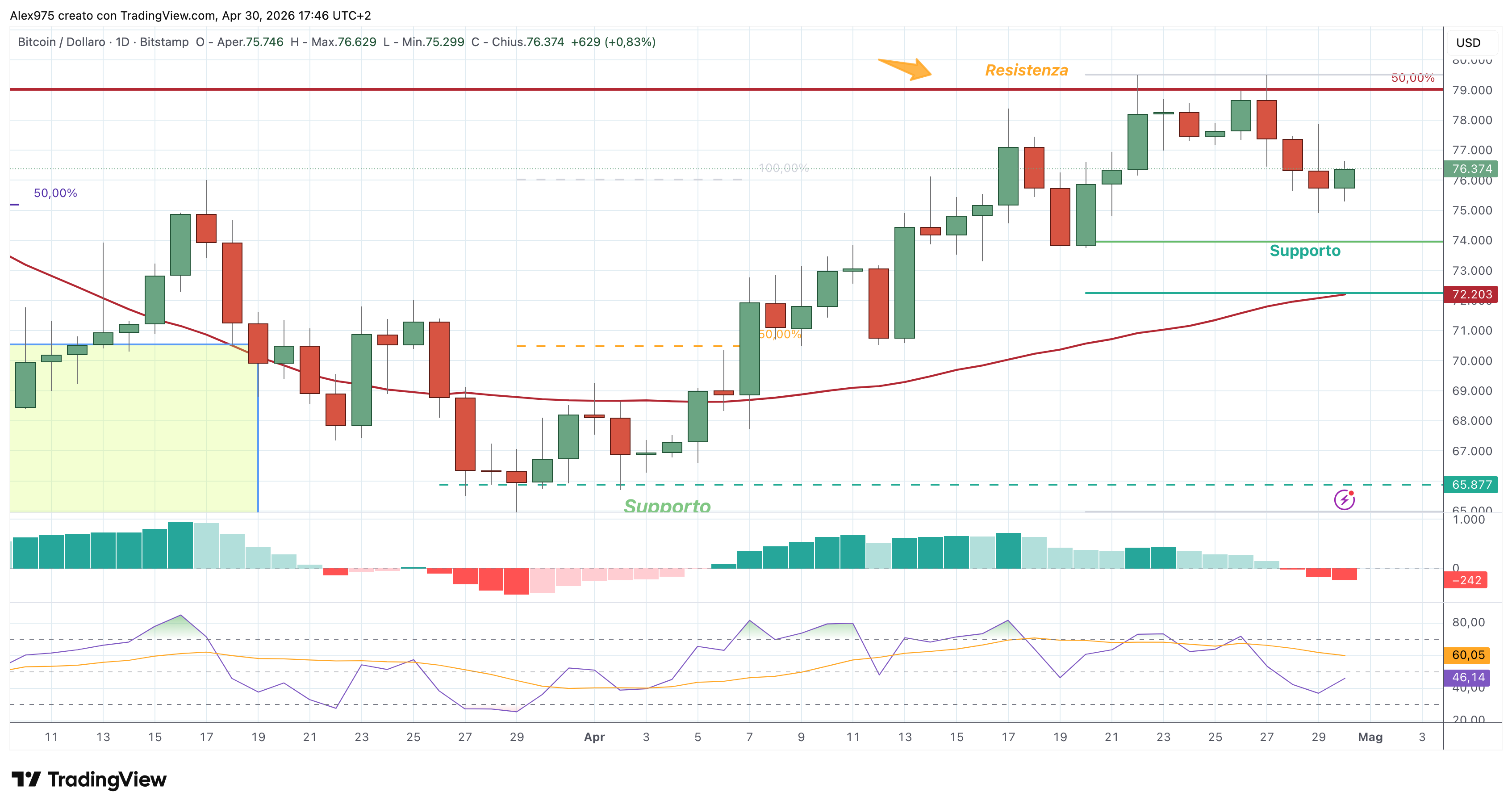Click the Mag month label on time axis

(1370, 738)
